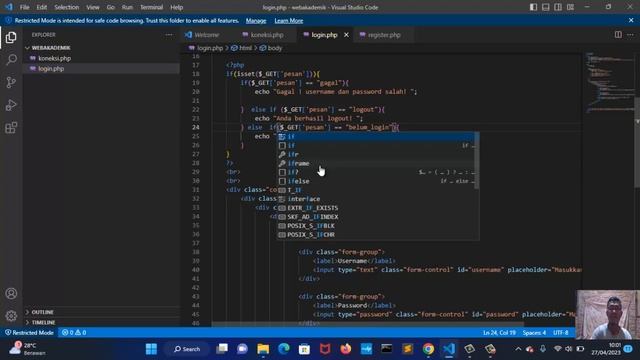
Task: Open the Terminal menu
Action: [x=151, y=7]
